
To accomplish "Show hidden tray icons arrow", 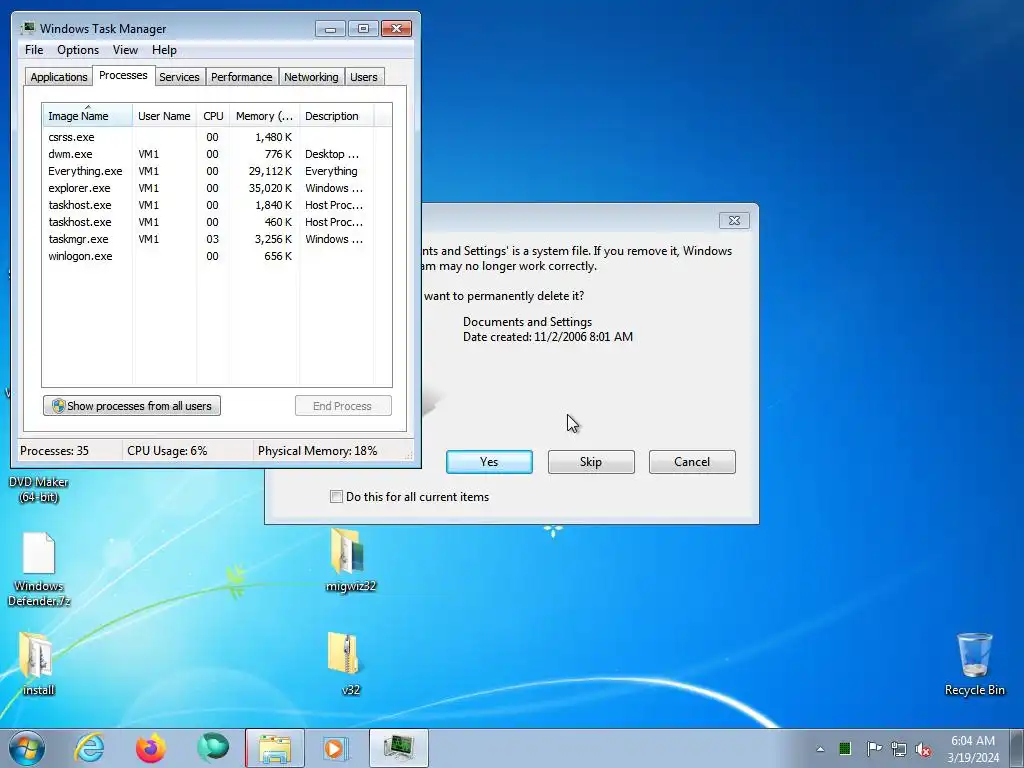I will pyautogui.click(x=820, y=749).
